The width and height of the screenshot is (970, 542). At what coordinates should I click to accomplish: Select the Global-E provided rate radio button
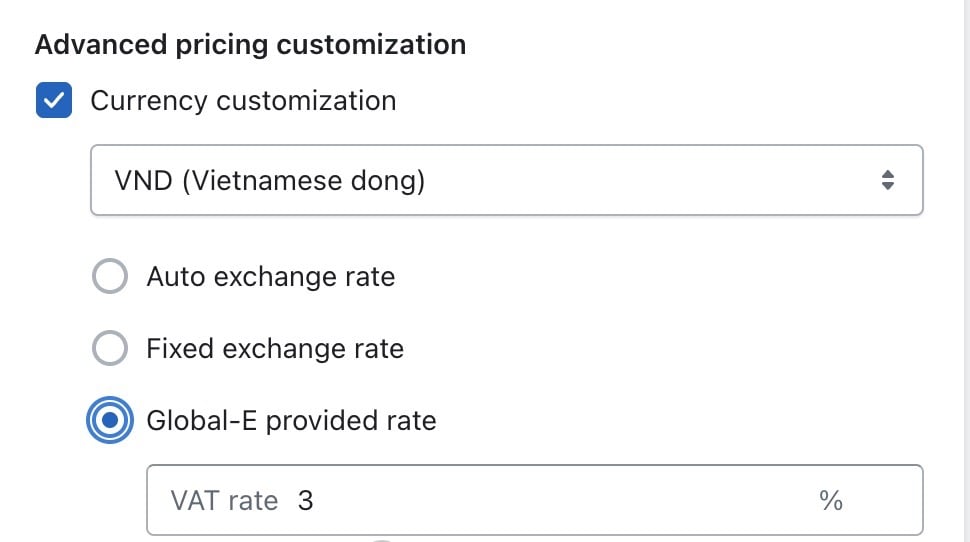(x=110, y=420)
